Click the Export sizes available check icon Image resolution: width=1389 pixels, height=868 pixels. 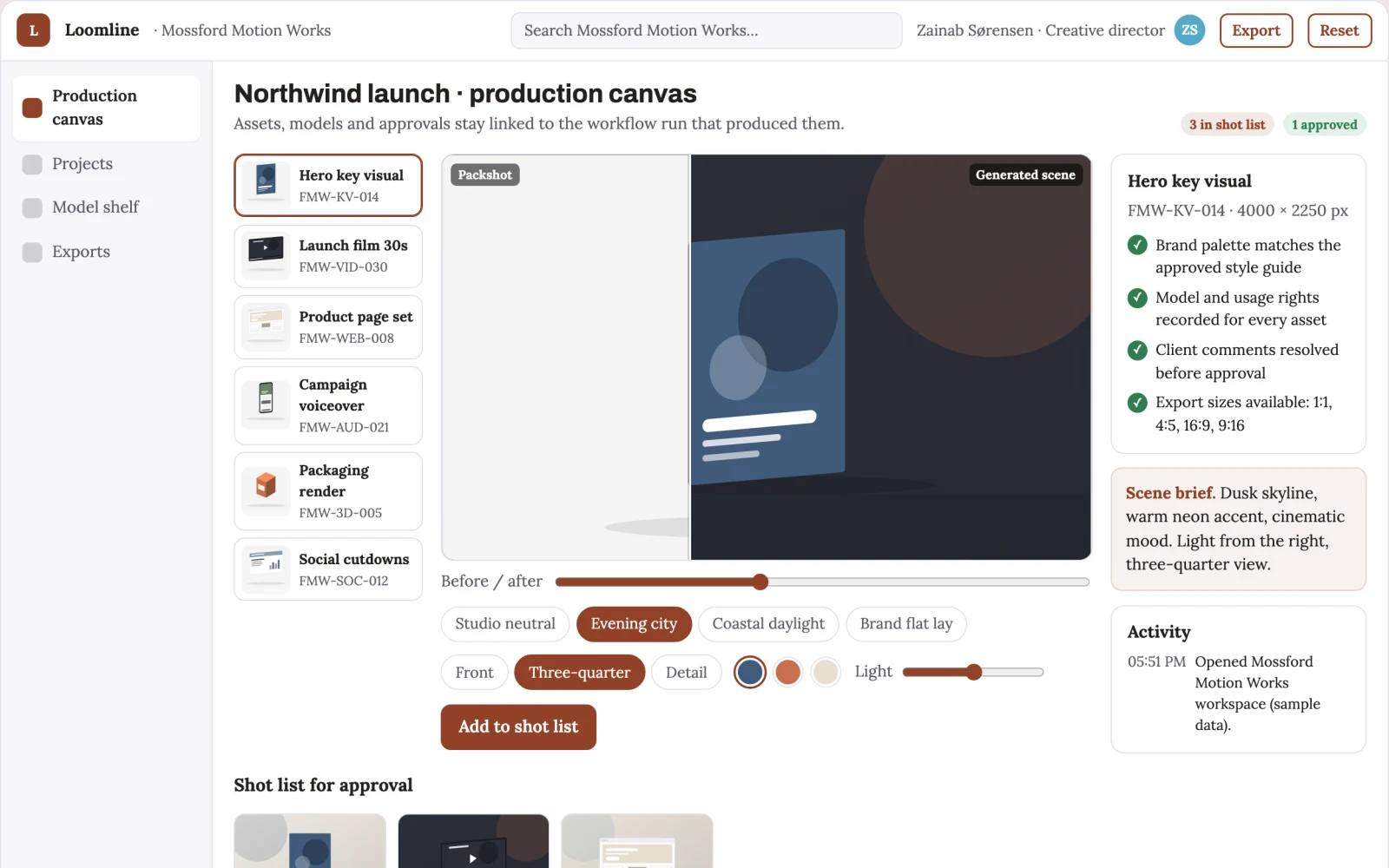[1137, 402]
